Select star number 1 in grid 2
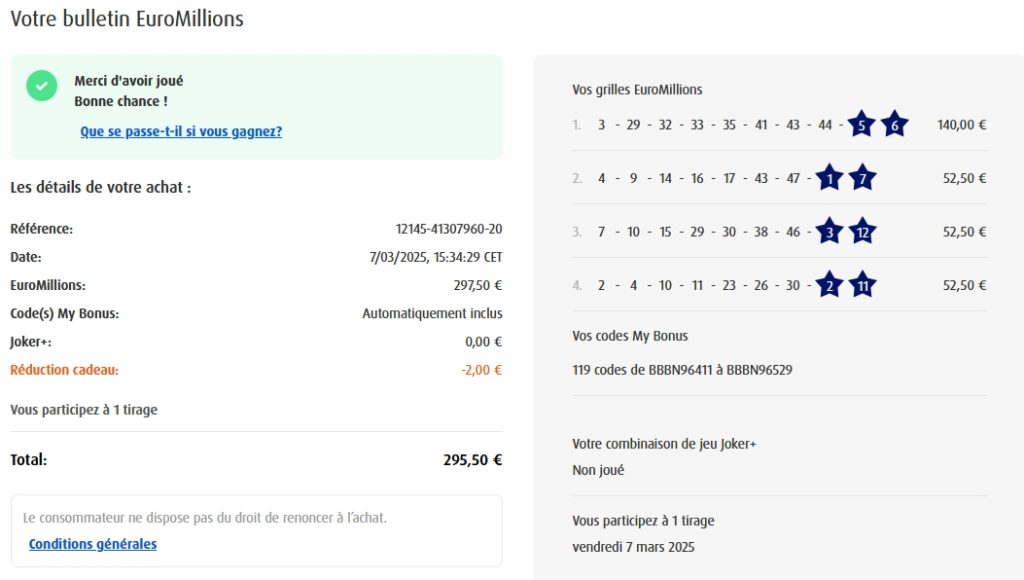The image size is (1024, 580). pyautogui.click(x=829, y=179)
